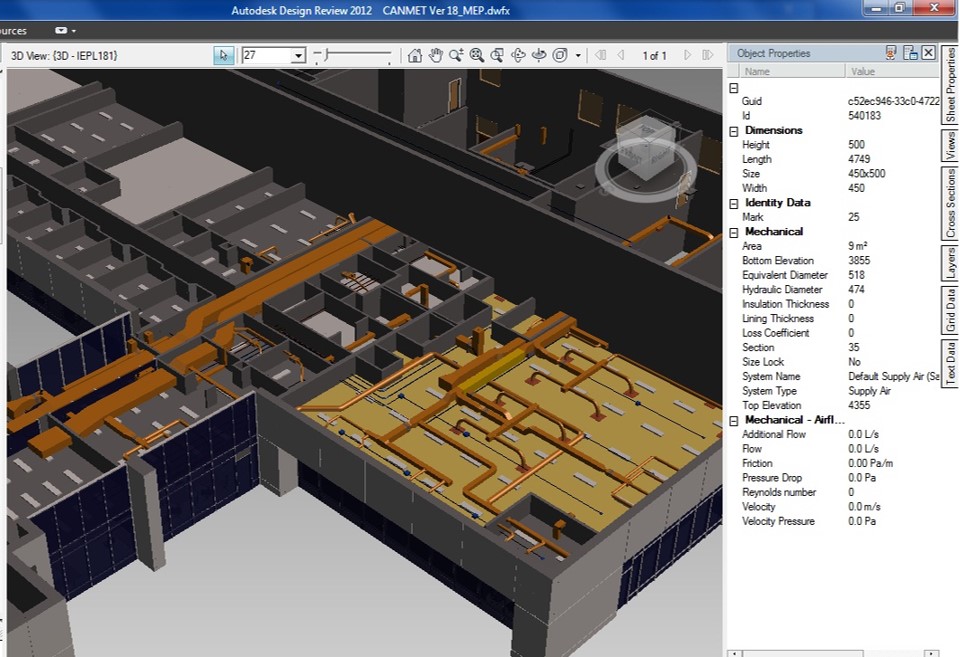Screen dimensions: 960x657
Task: Select the Orbit navigation tool
Action: pyautogui.click(x=517, y=56)
